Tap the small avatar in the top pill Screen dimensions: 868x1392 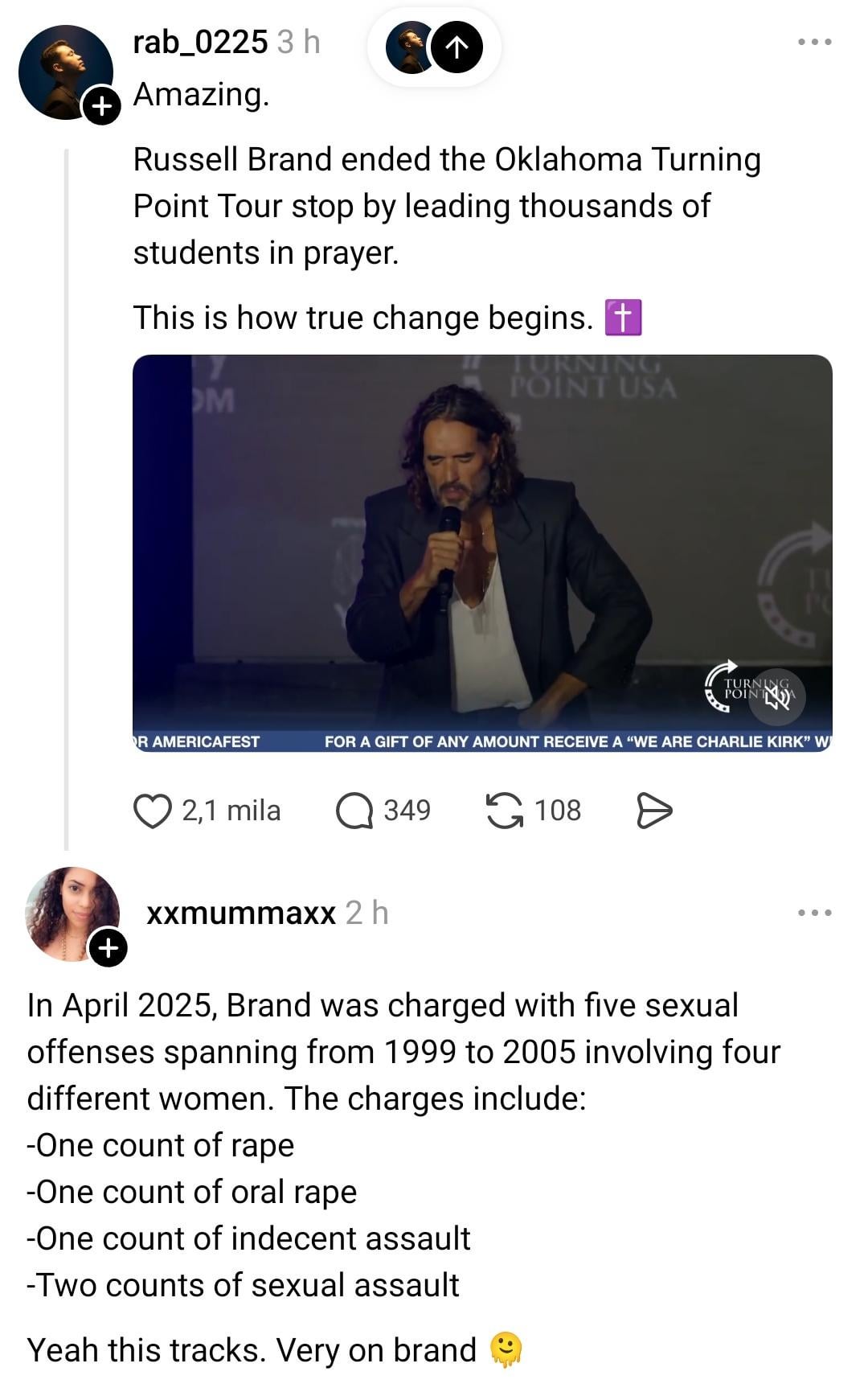tap(408, 47)
